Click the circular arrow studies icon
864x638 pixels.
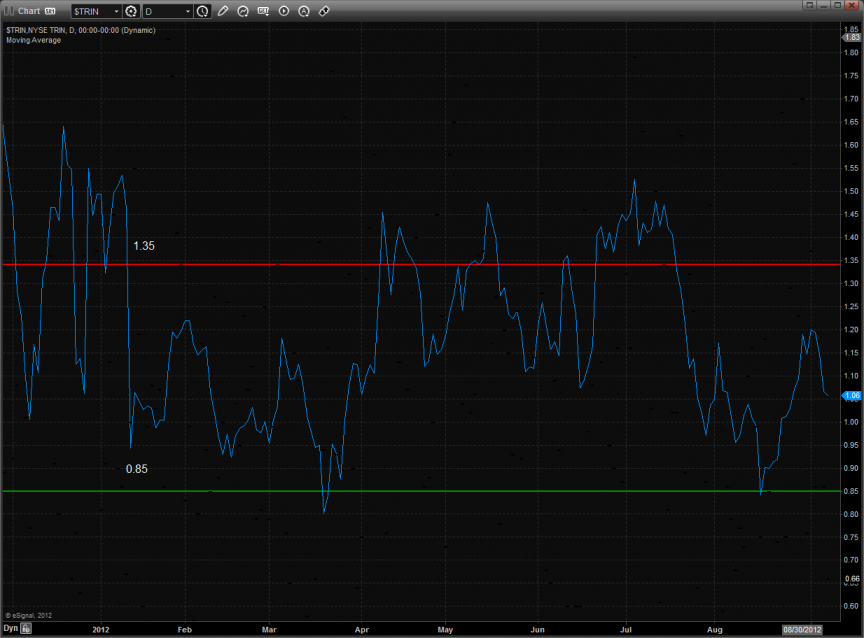[243, 11]
